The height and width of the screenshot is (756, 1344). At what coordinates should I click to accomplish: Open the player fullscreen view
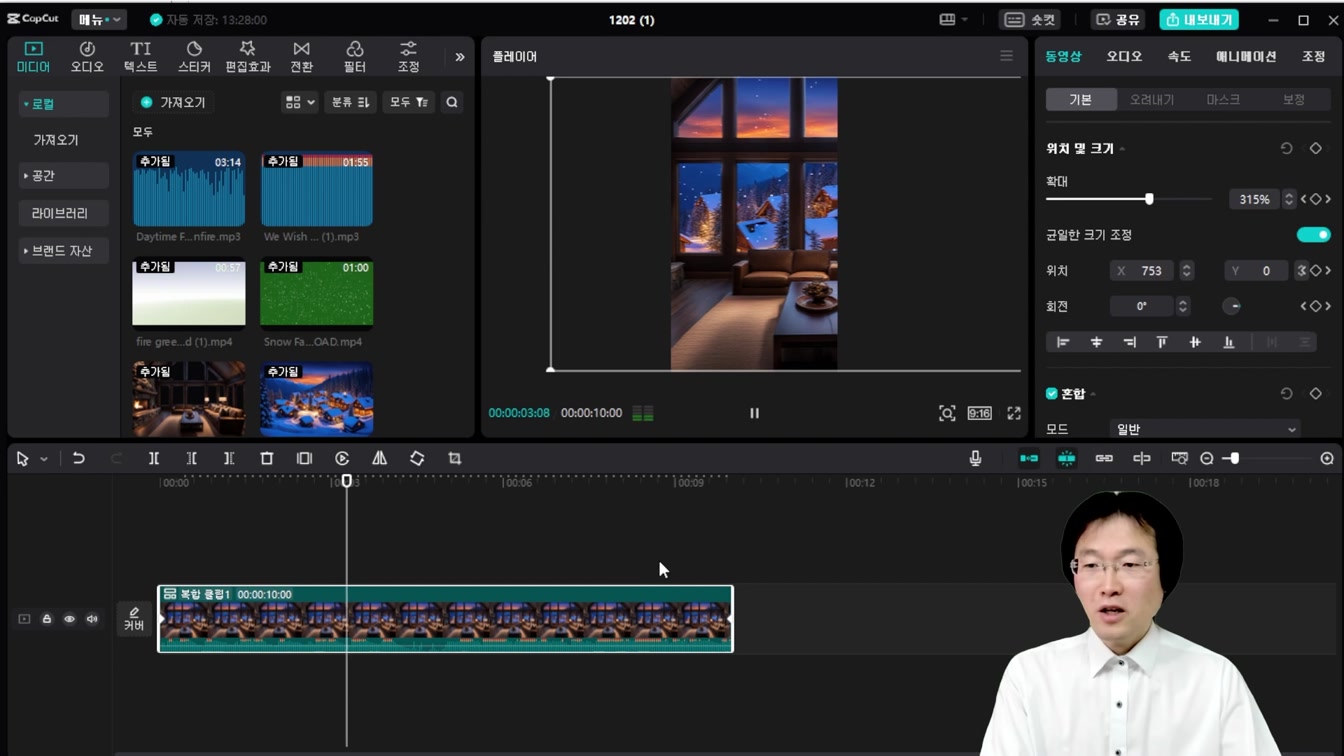pyautogui.click(x=1014, y=413)
